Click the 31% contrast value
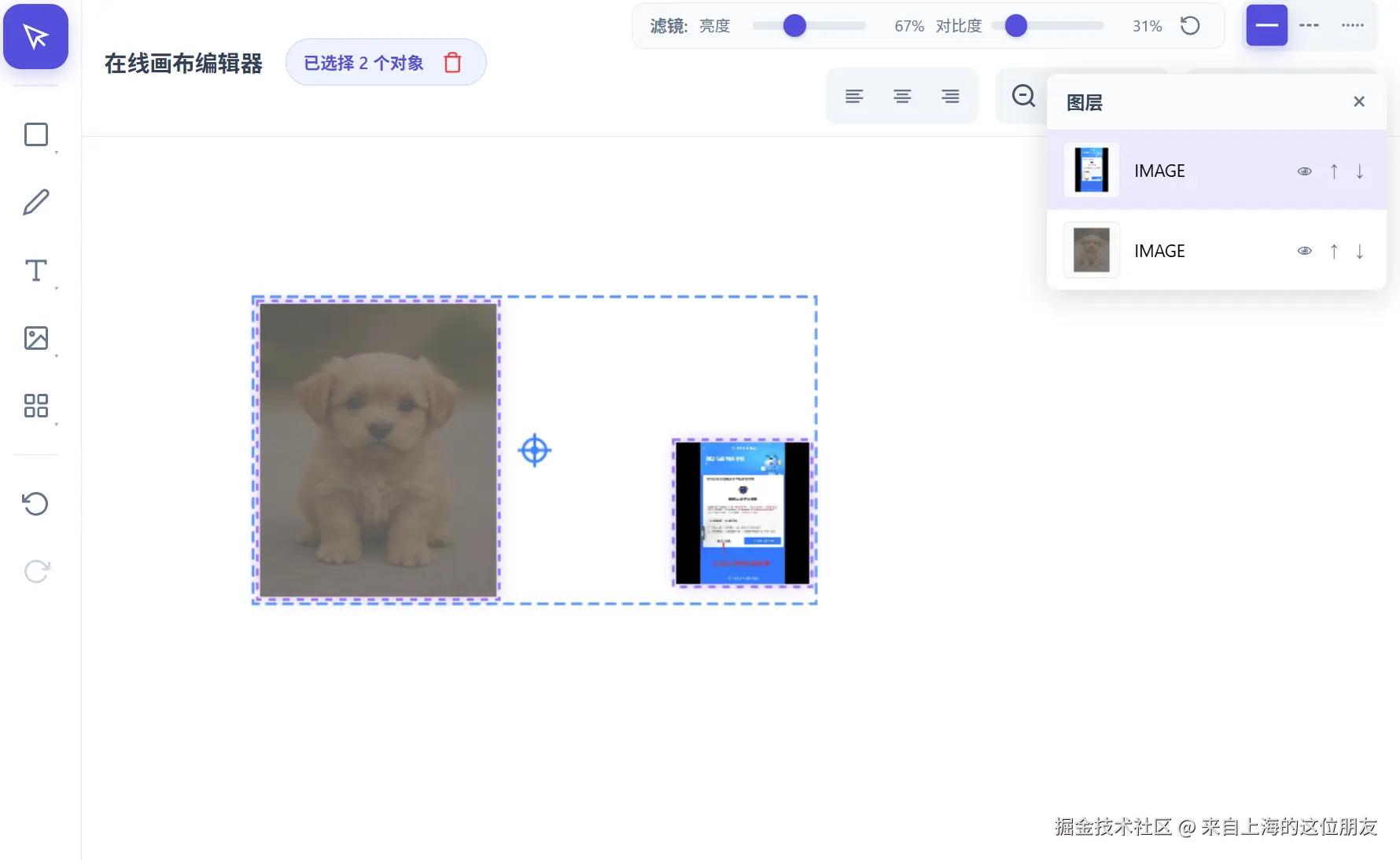This screenshot has width=1400, height=860. tap(1148, 26)
